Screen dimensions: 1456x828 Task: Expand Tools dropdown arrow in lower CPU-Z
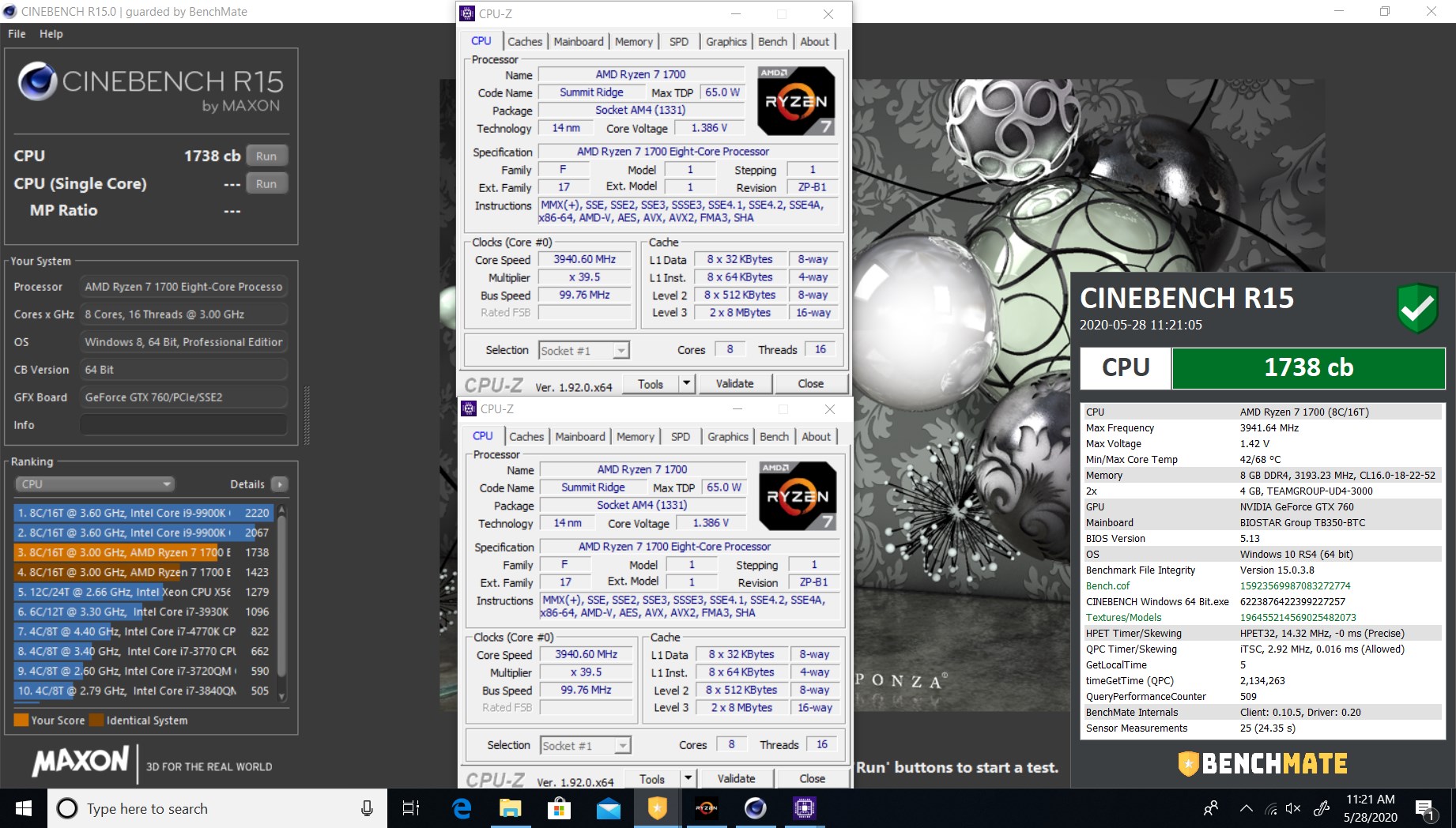[688, 779]
